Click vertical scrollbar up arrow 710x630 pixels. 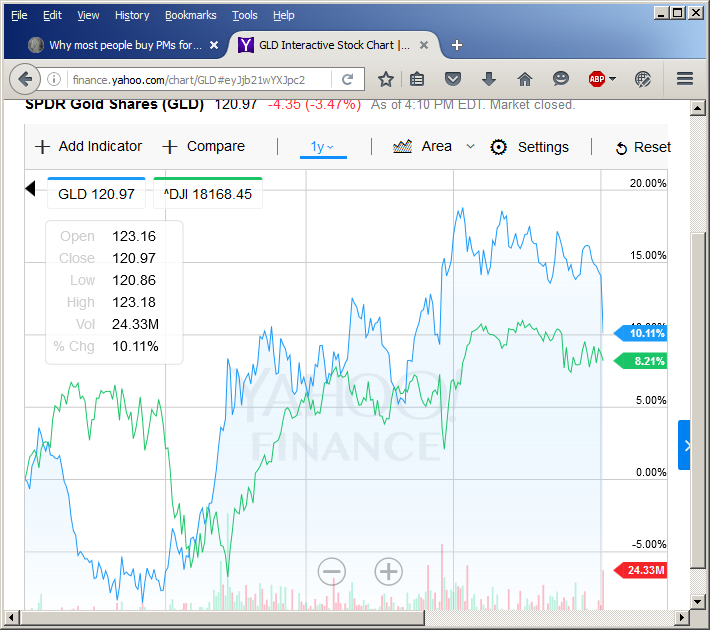pyautogui.click(x=697, y=108)
